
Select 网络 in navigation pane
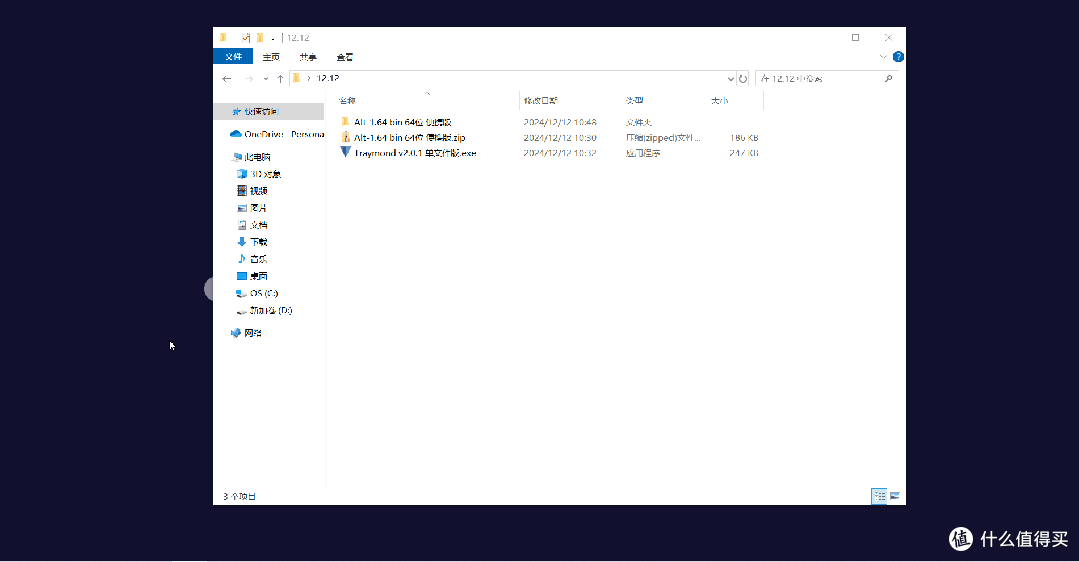coord(246,333)
